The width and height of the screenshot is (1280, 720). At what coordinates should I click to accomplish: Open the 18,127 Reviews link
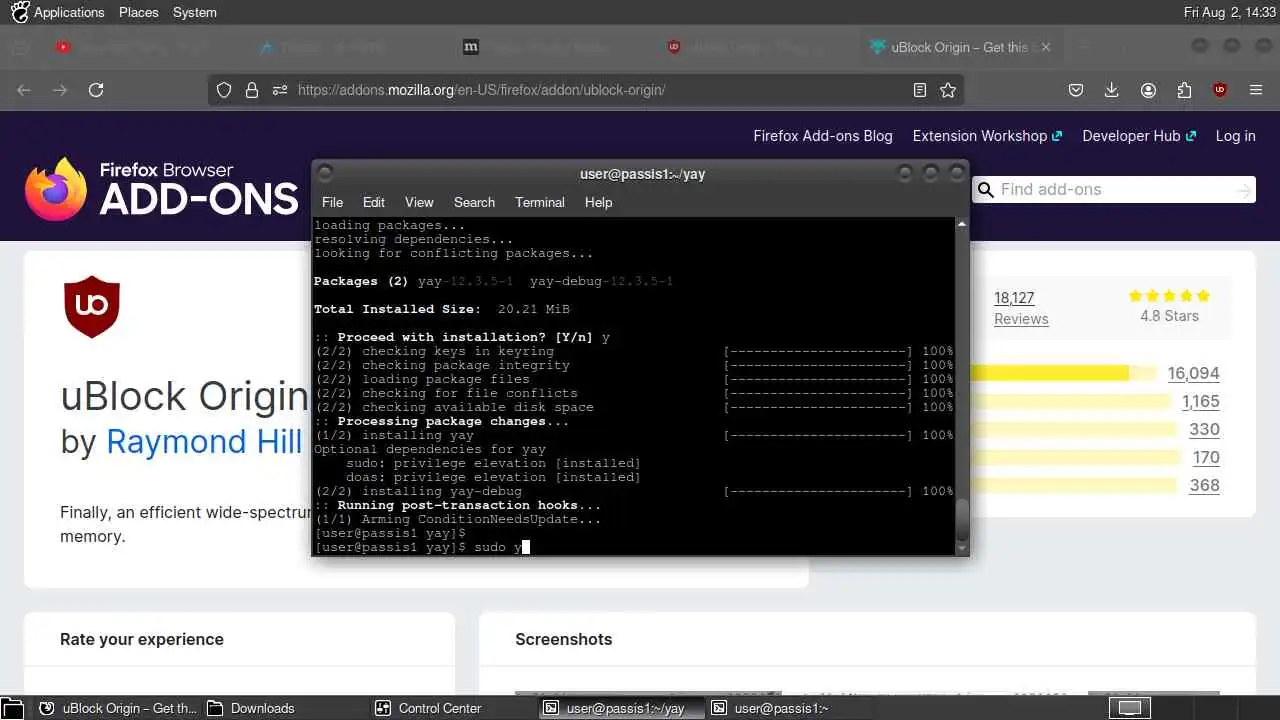coord(1021,308)
